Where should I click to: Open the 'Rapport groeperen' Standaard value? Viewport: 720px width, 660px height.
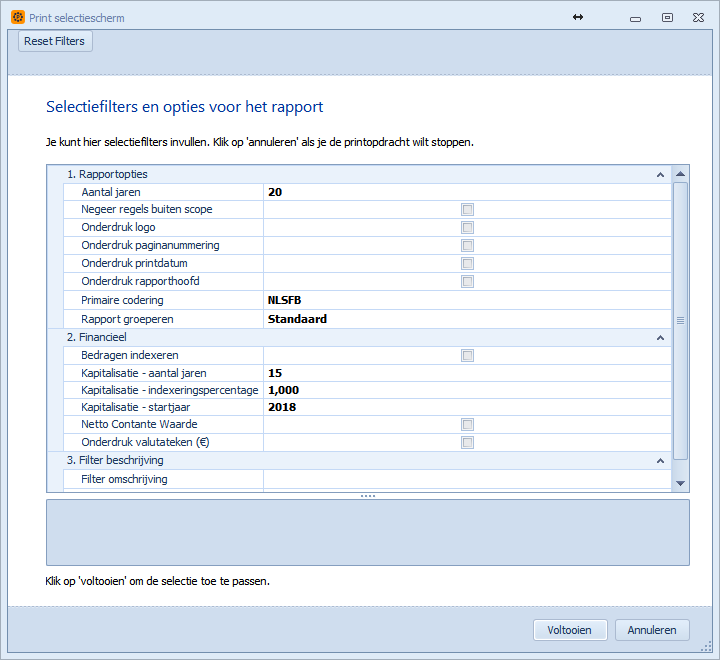(x=466, y=320)
